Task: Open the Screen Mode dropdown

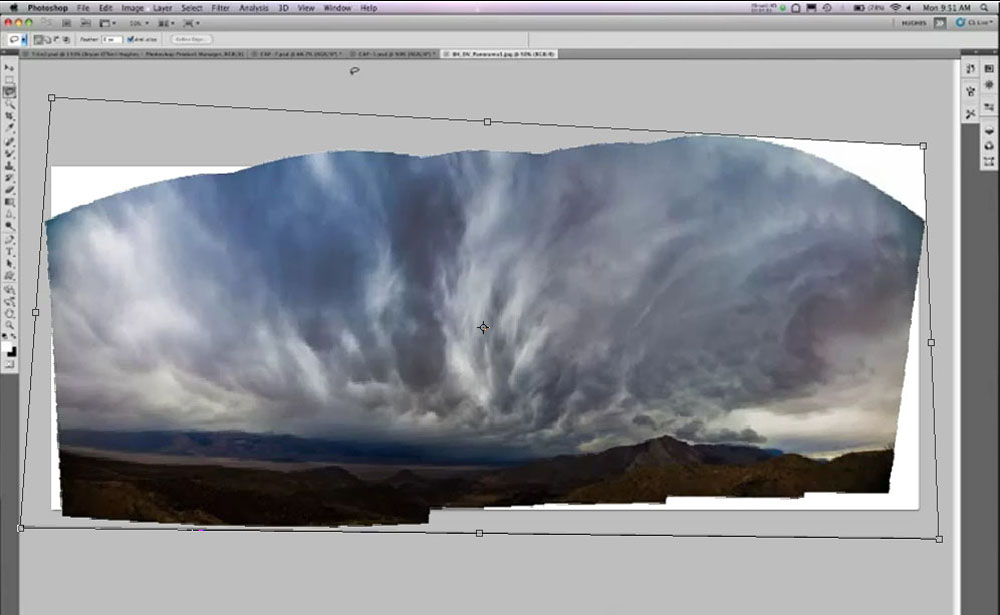Action: (191, 23)
